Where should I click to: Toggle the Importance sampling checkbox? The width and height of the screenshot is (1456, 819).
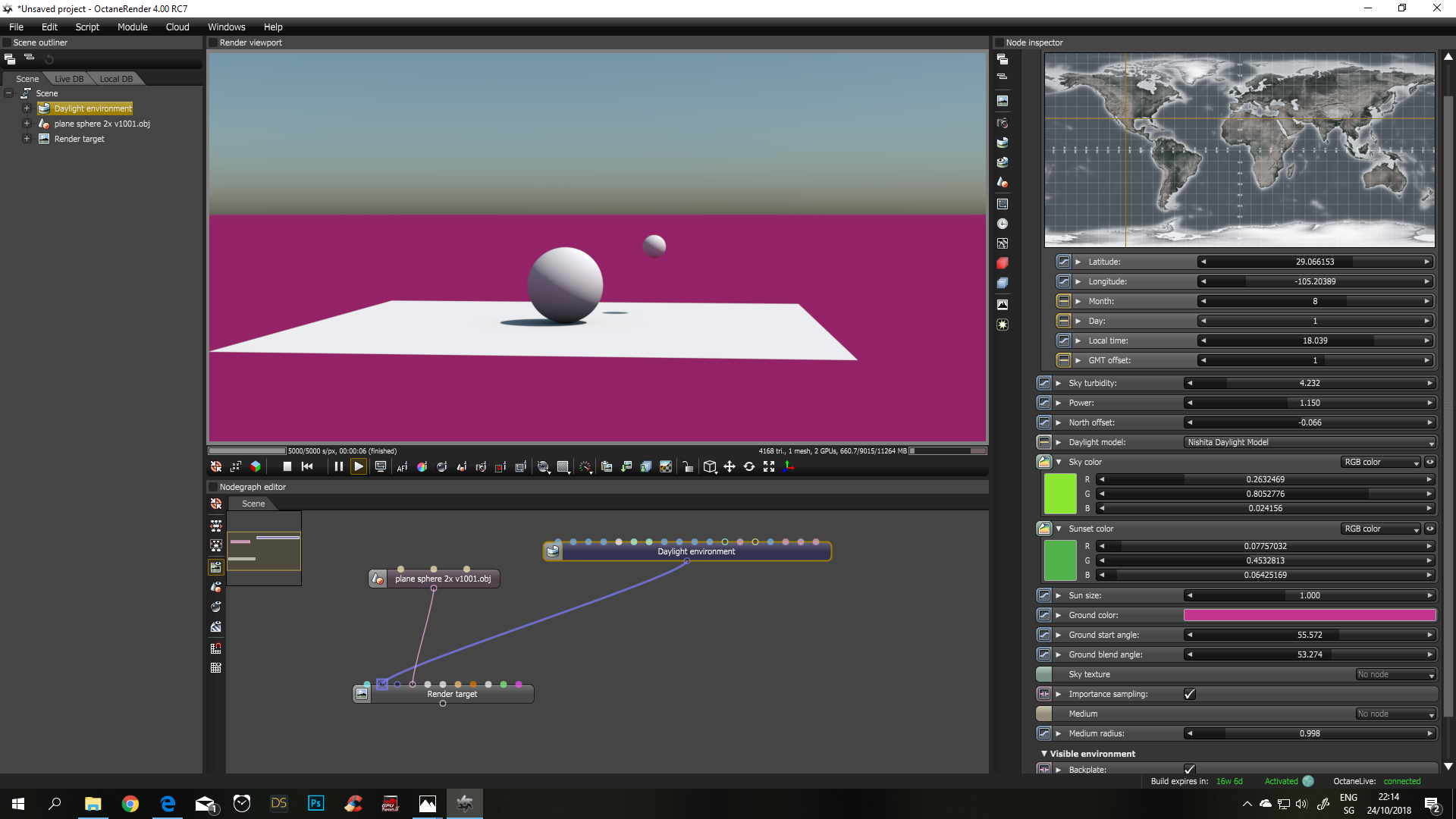1189,694
